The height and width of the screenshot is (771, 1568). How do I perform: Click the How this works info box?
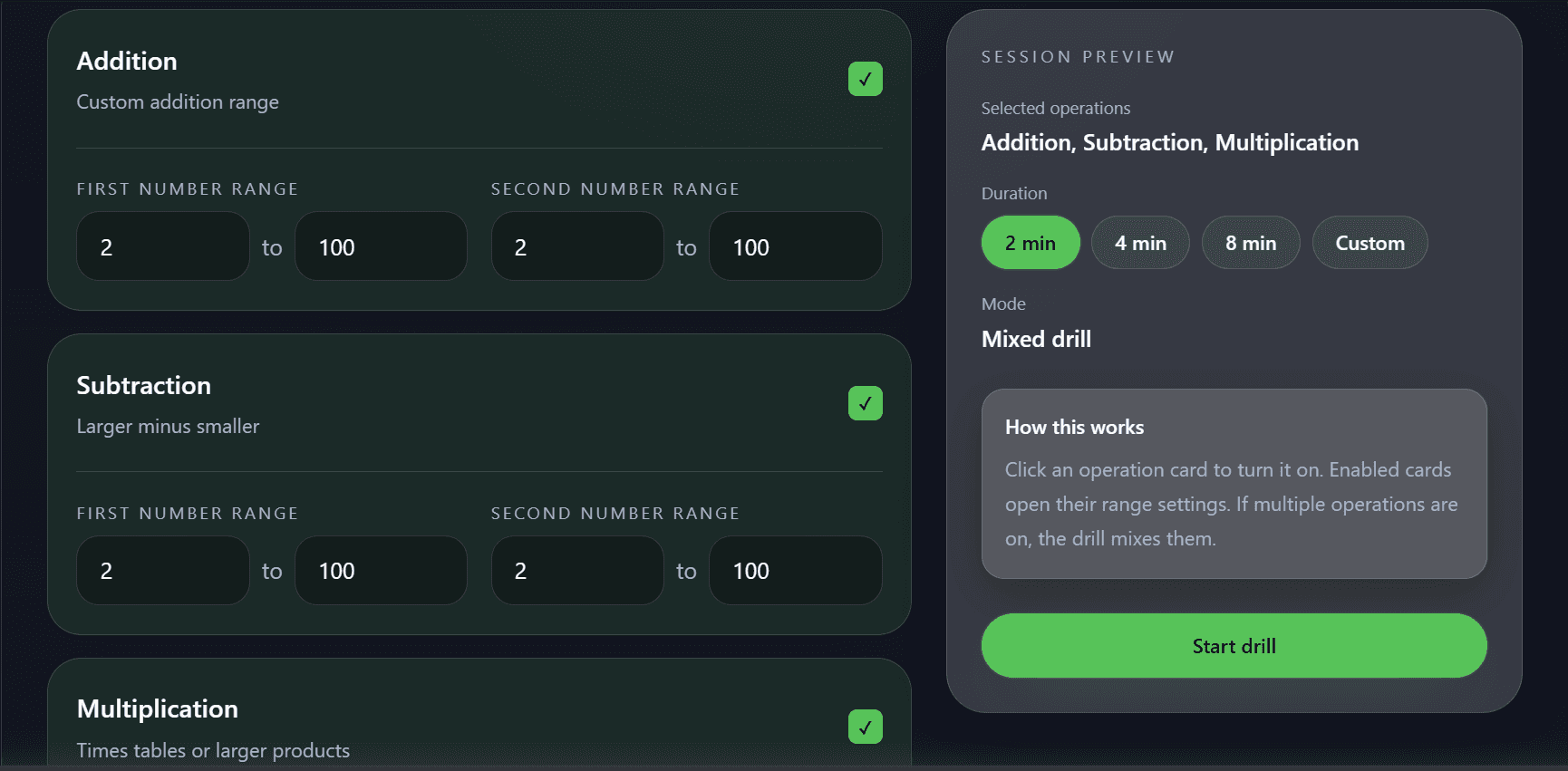tap(1234, 484)
